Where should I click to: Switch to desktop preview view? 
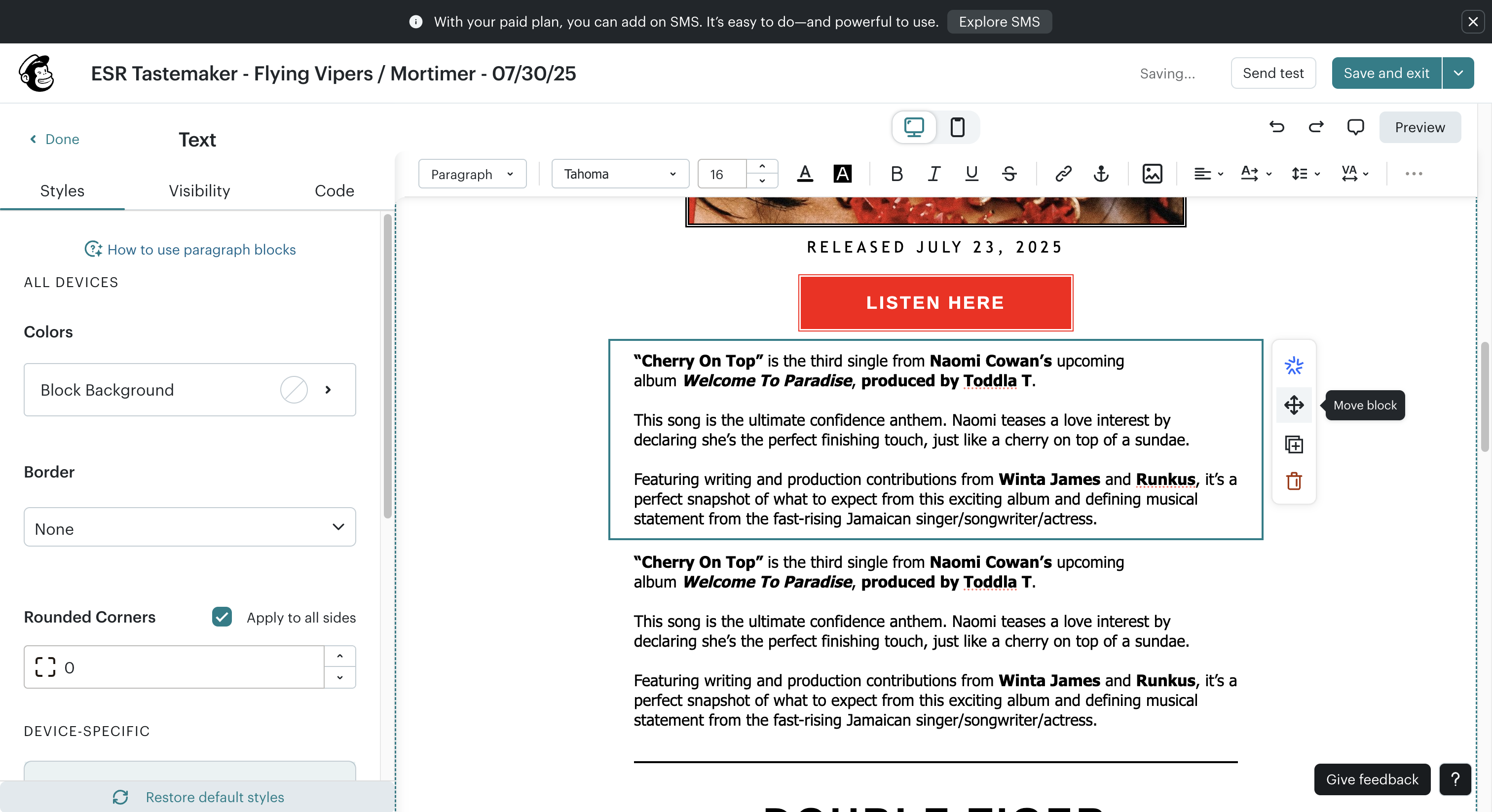[x=914, y=127]
